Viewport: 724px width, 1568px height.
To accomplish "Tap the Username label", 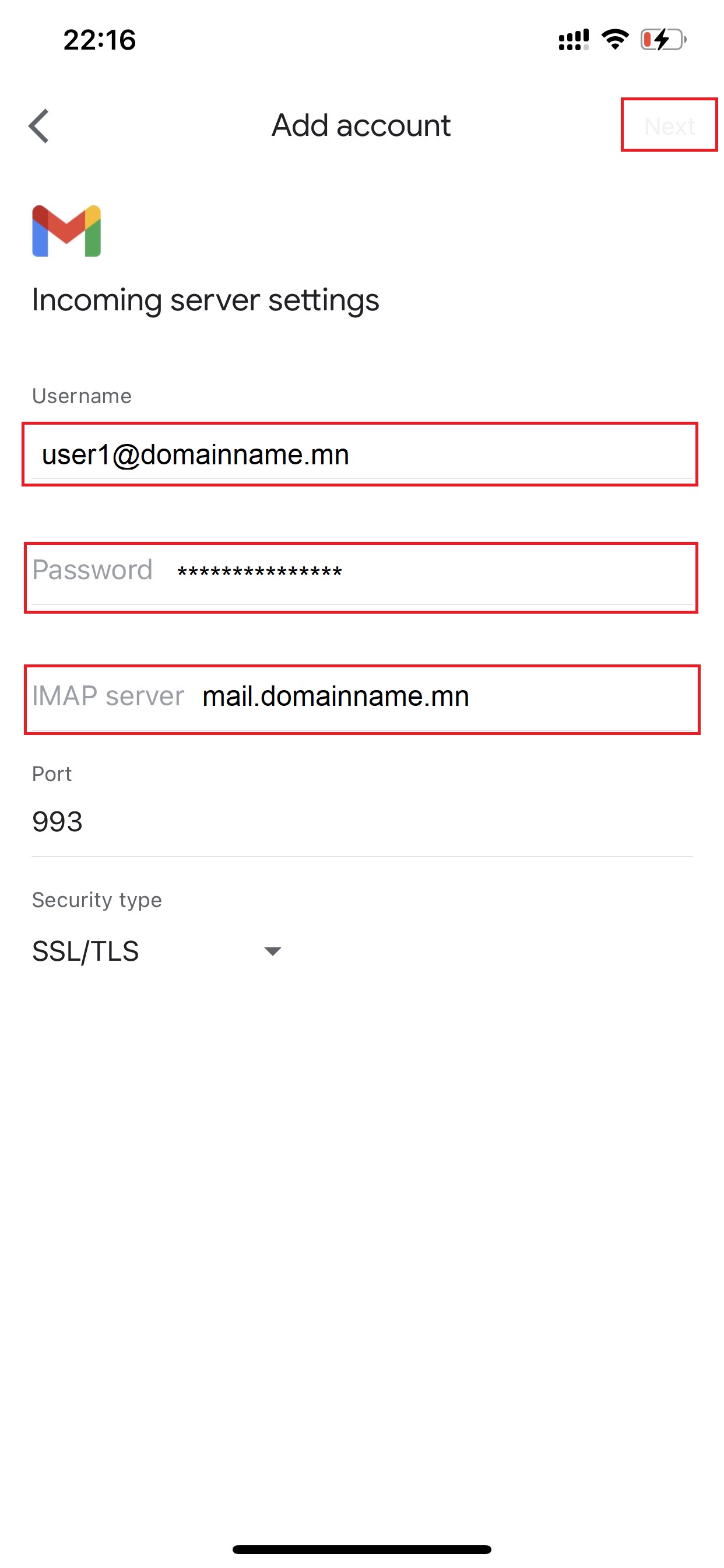I will click(82, 396).
